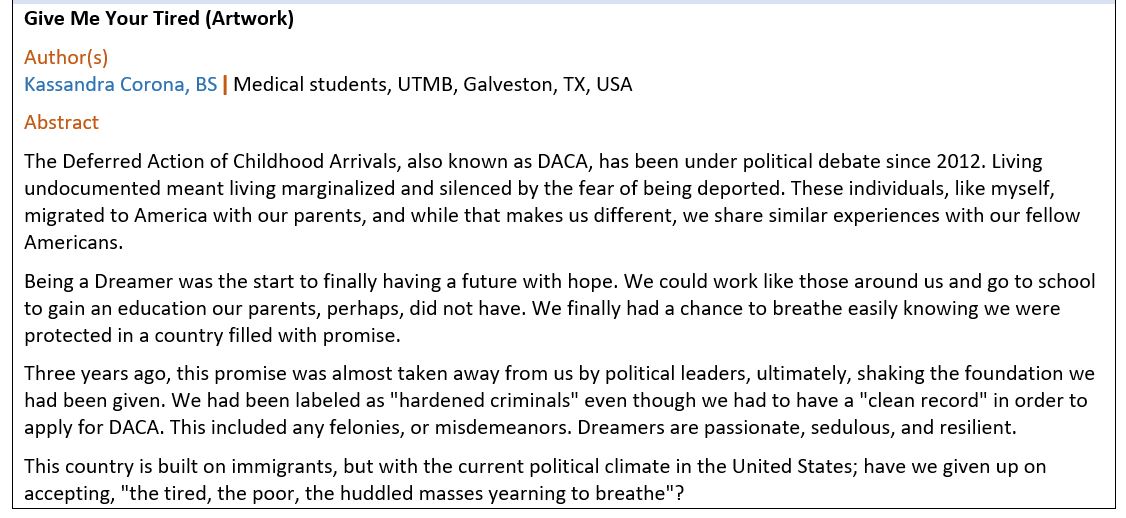Image resolution: width=1126 pixels, height=518 pixels.
Task: Click the phrase "Three years ago"
Action: click(x=86, y=374)
